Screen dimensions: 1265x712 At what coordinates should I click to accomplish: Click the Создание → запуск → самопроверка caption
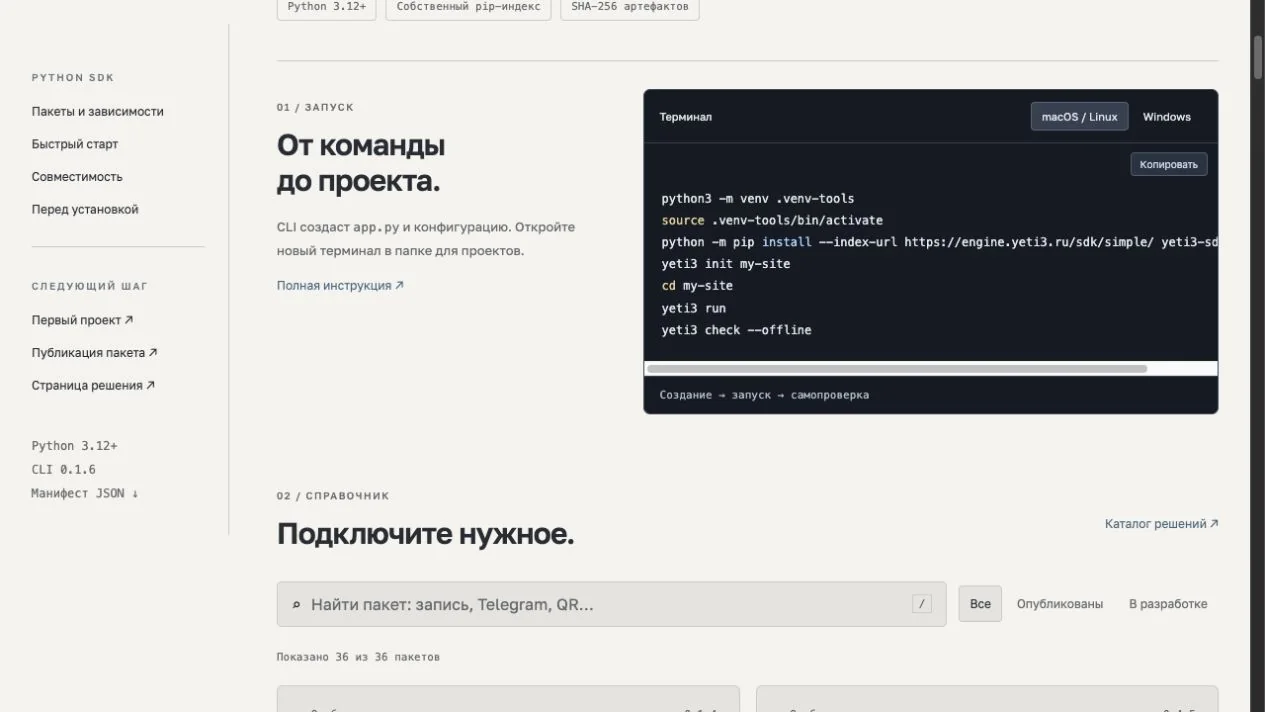point(764,395)
